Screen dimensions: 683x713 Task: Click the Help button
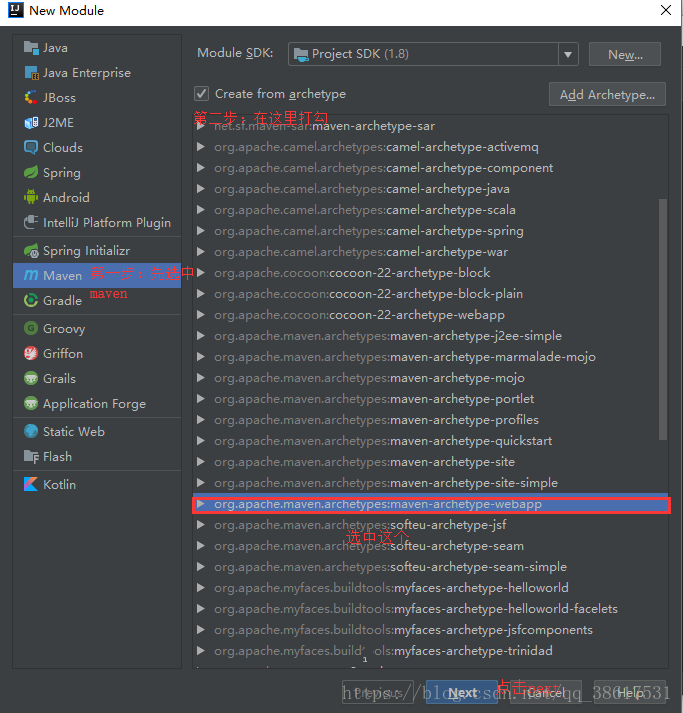630,693
